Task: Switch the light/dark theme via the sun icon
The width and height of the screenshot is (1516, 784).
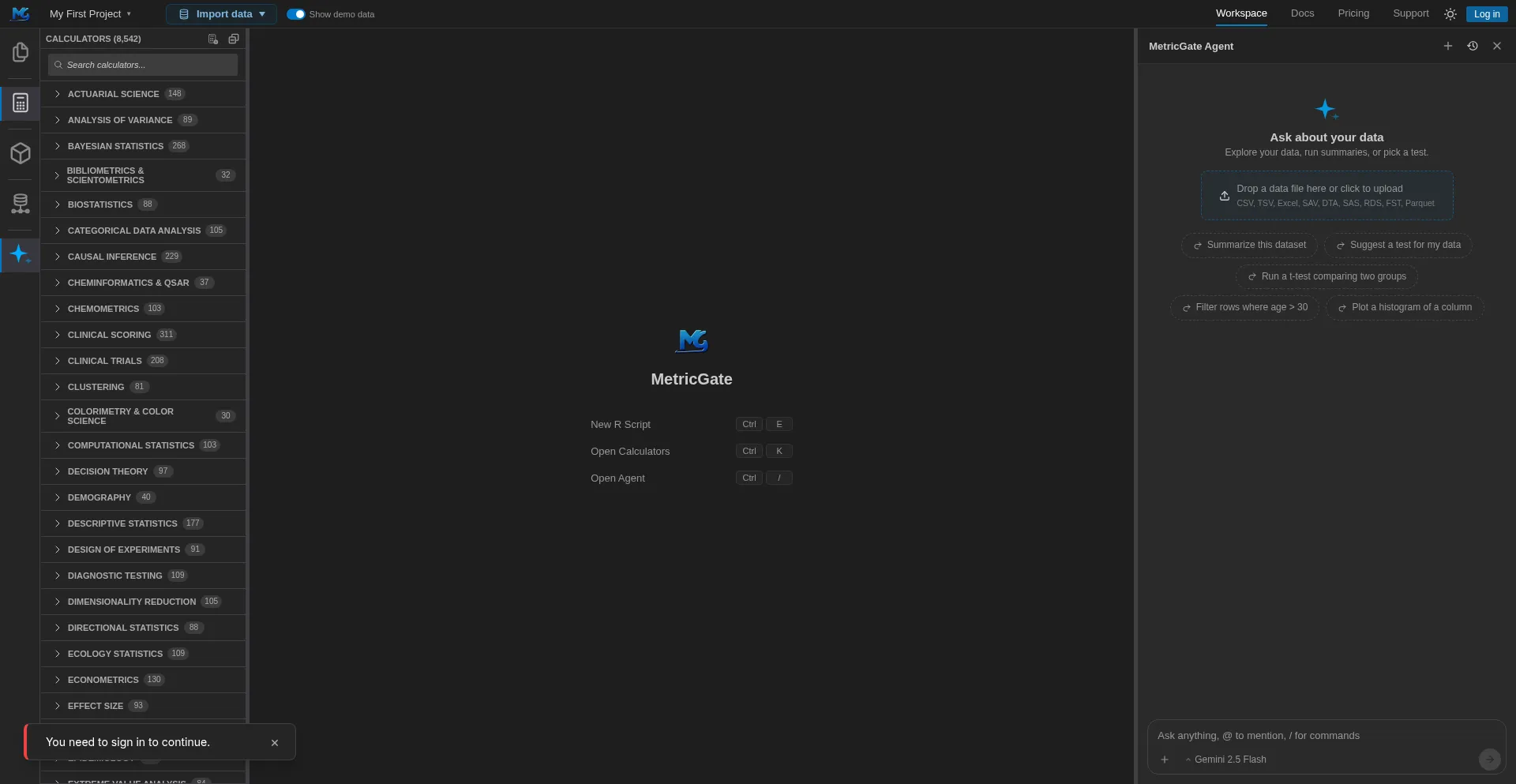Action: click(x=1450, y=14)
